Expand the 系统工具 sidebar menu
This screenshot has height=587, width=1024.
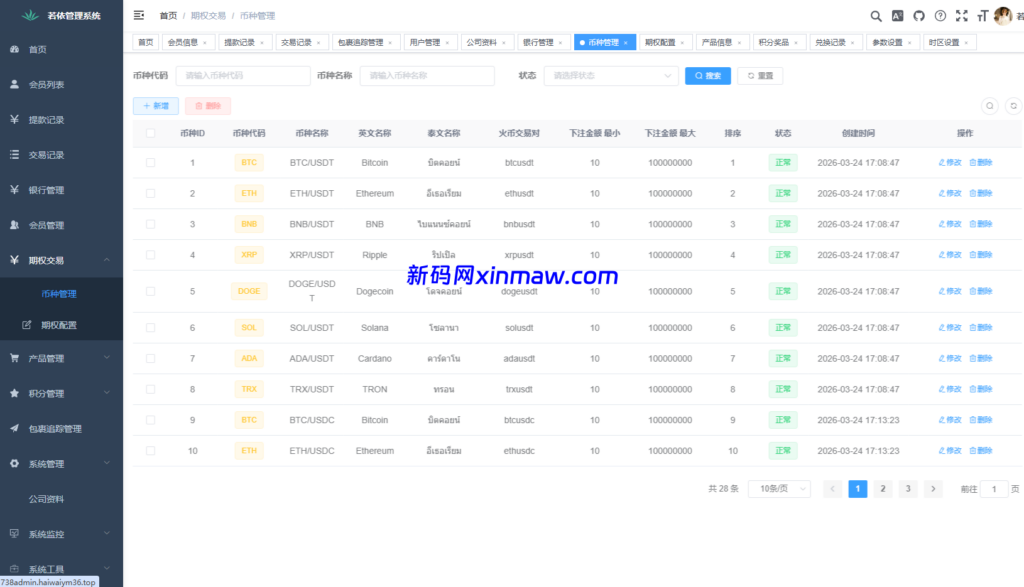[x=61, y=569]
